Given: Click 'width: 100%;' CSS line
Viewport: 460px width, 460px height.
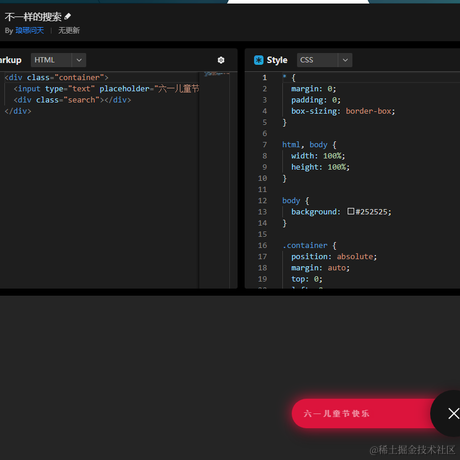Looking at the screenshot, I should point(318,156).
